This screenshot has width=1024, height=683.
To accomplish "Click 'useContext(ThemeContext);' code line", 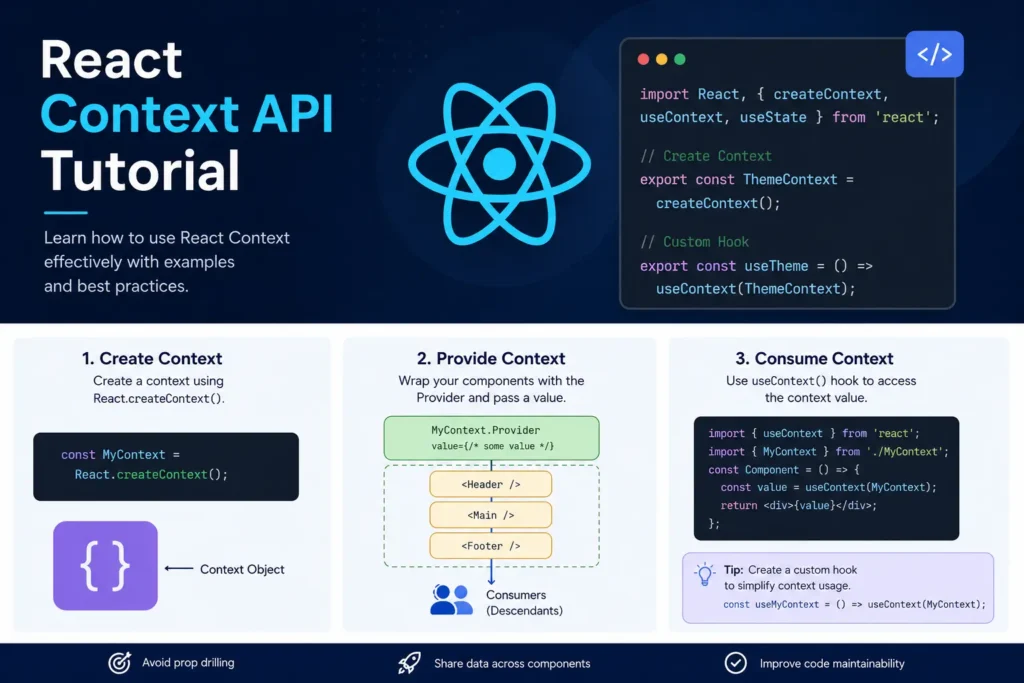I will coord(756,289).
